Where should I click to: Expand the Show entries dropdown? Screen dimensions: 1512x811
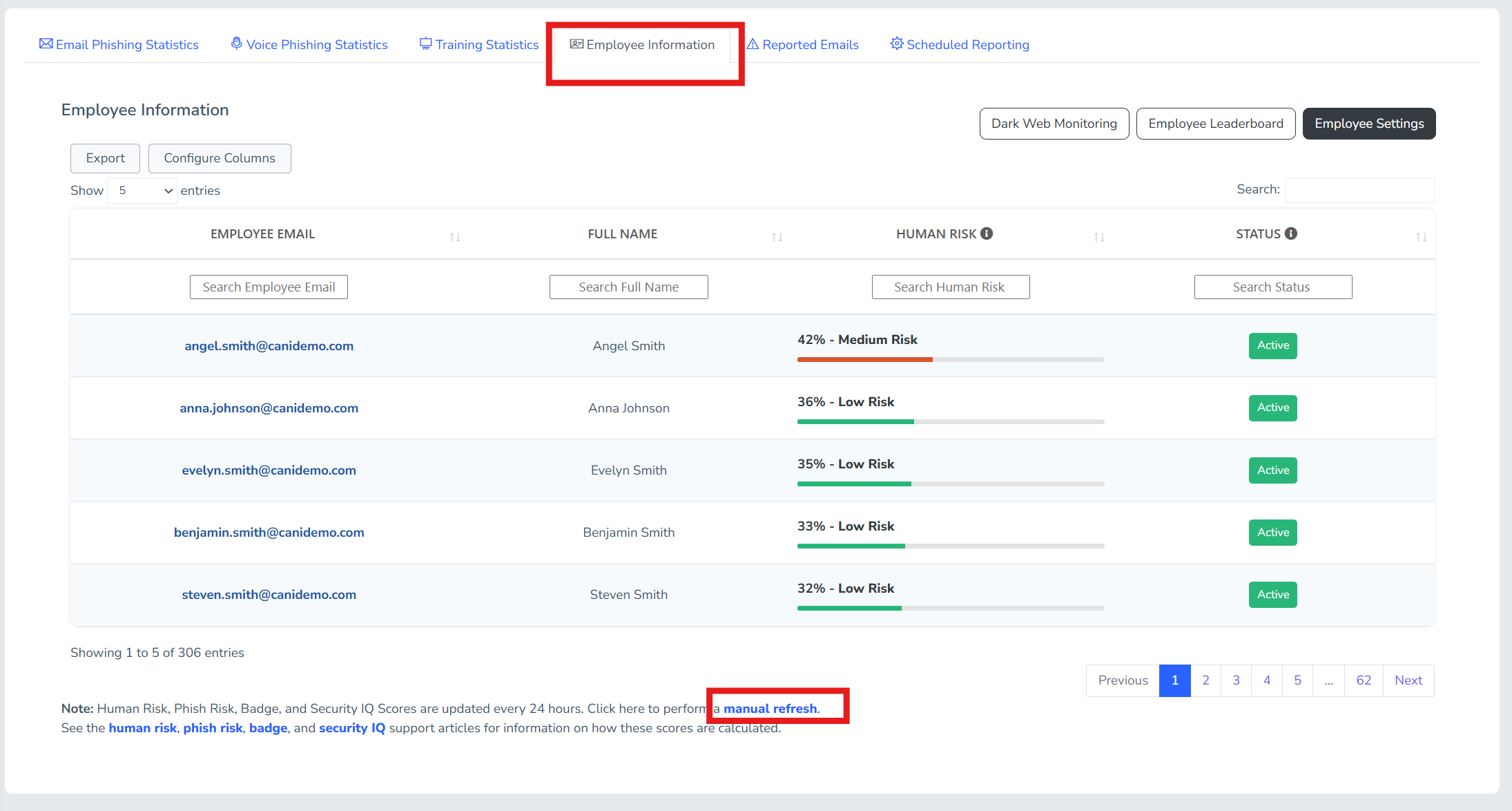(x=144, y=191)
